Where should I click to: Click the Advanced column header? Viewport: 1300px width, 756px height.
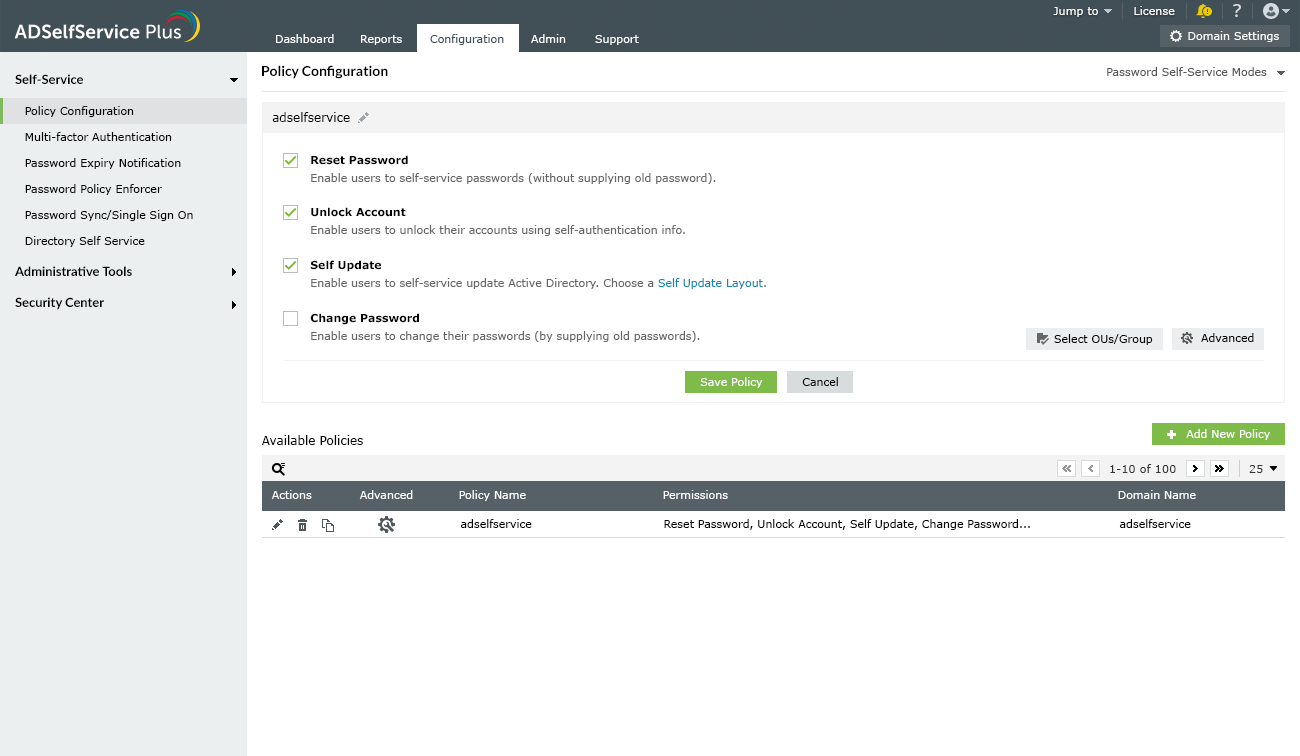coord(386,495)
